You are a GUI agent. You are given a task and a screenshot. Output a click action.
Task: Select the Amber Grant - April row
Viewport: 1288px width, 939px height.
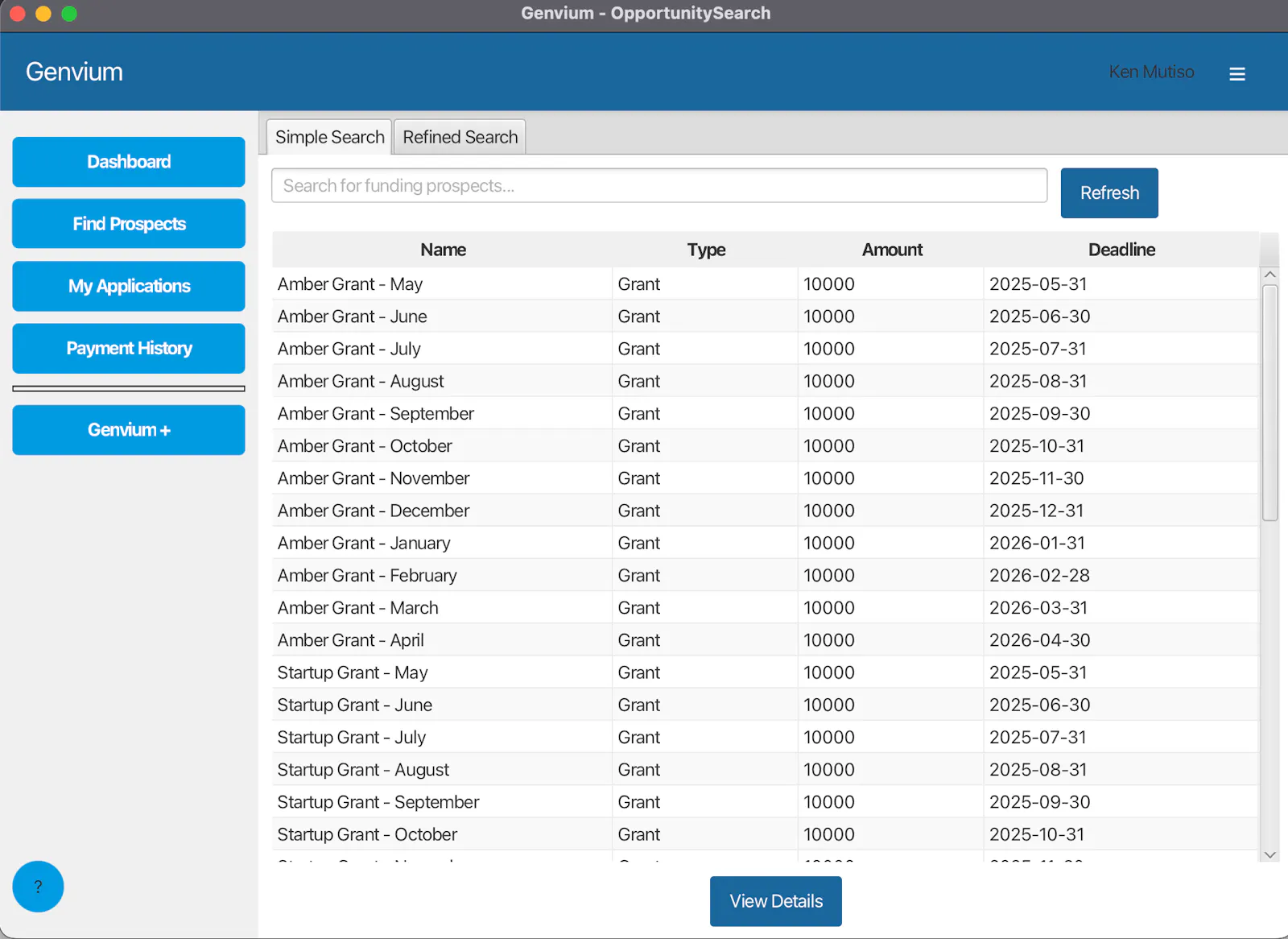(x=766, y=640)
